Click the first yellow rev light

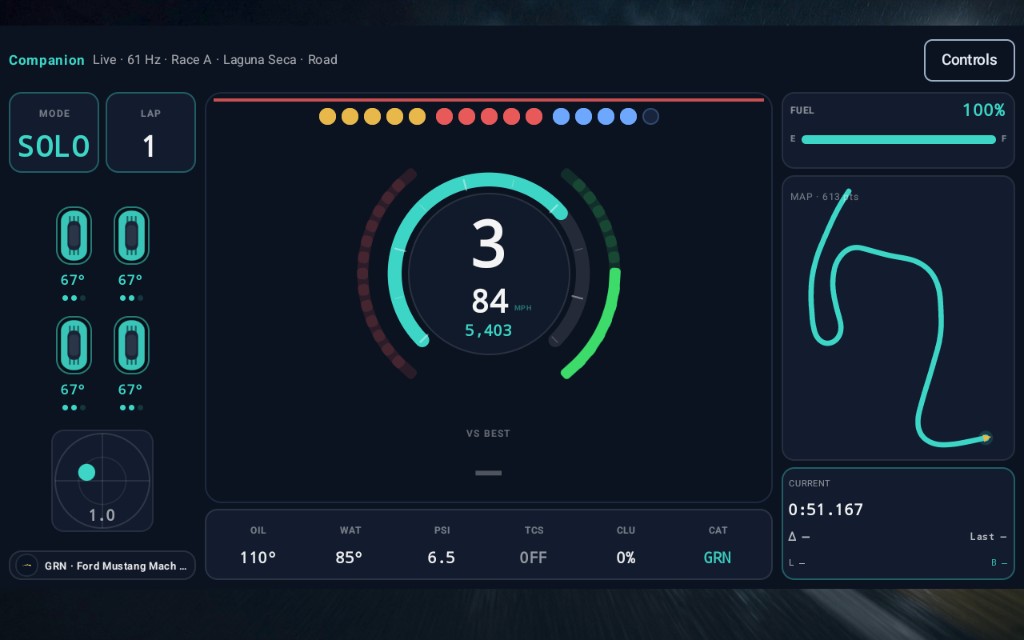coord(328,116)
